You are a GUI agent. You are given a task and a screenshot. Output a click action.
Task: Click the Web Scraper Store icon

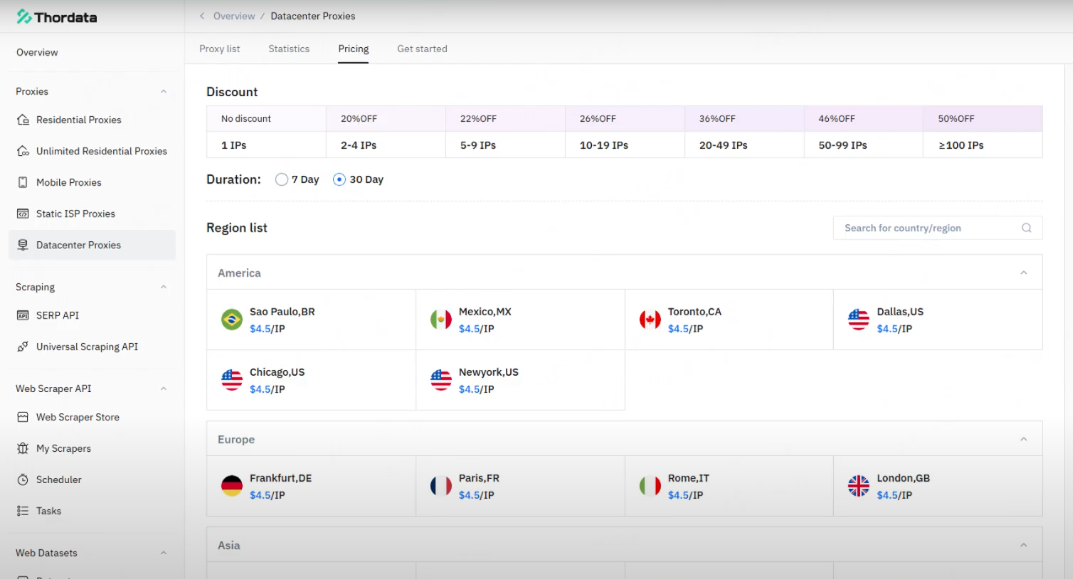click(x=23, y=417)
